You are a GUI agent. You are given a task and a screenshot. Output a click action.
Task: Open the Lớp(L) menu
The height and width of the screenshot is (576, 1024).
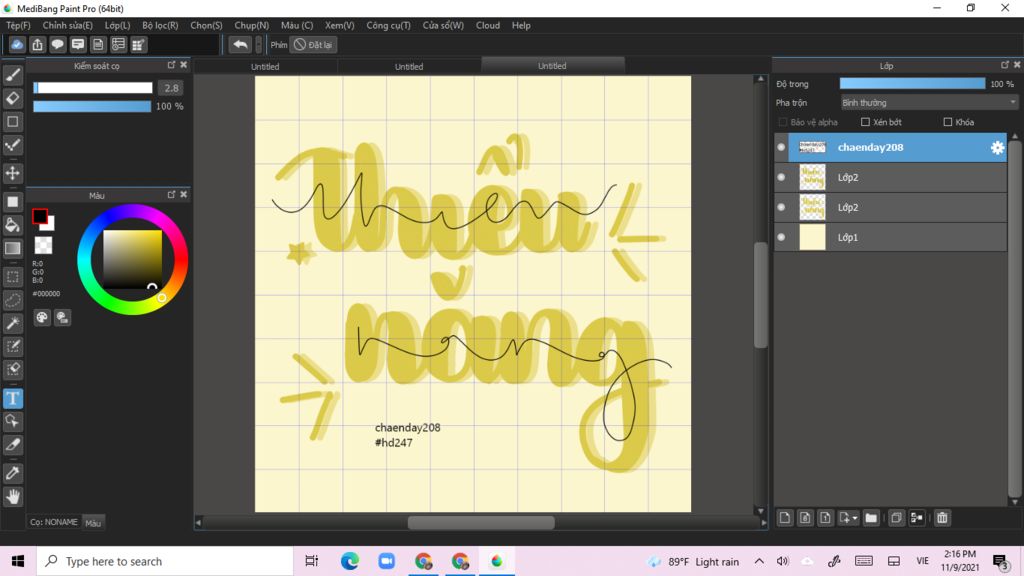point(118,25)
